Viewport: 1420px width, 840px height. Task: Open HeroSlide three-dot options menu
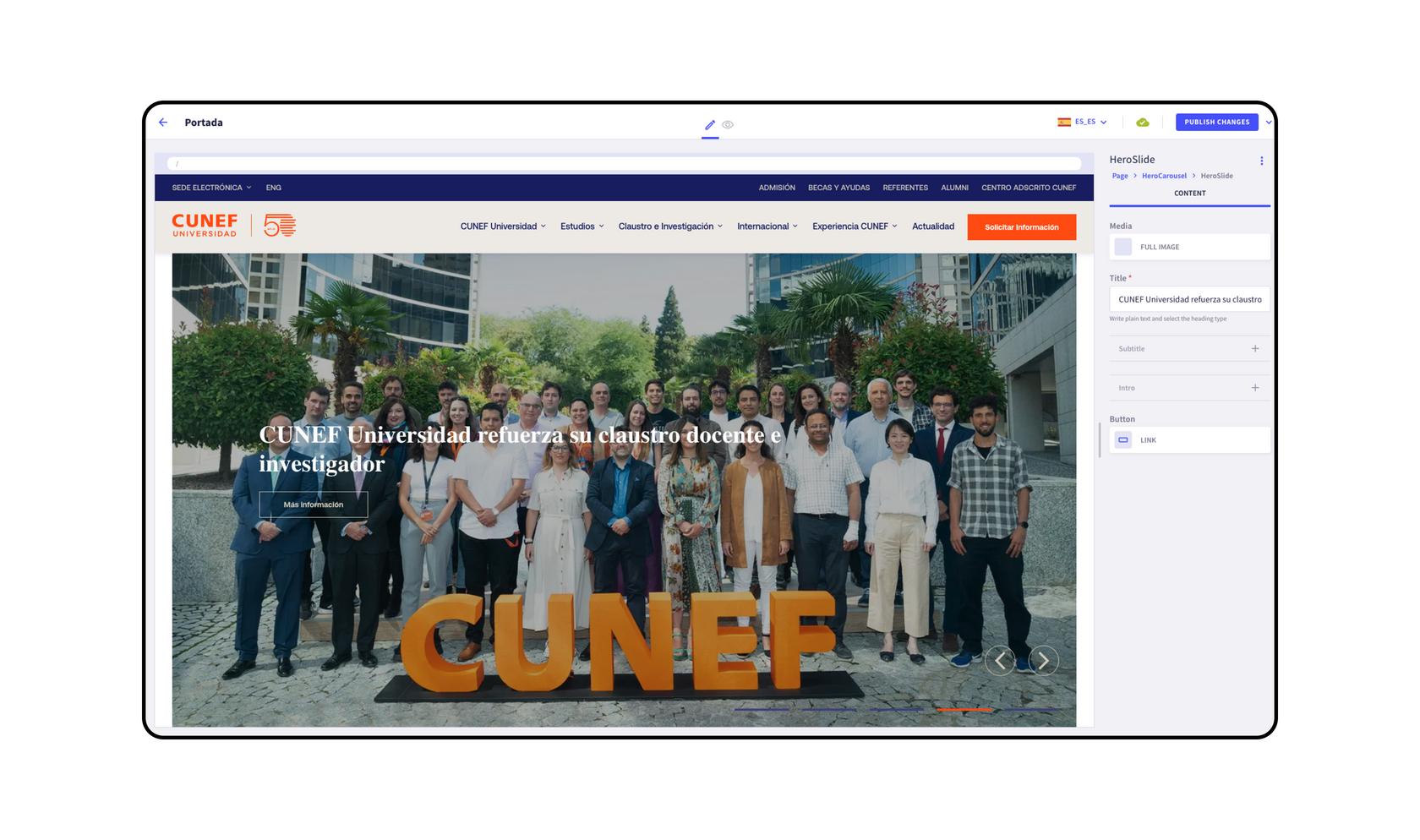click(1261, 161)
